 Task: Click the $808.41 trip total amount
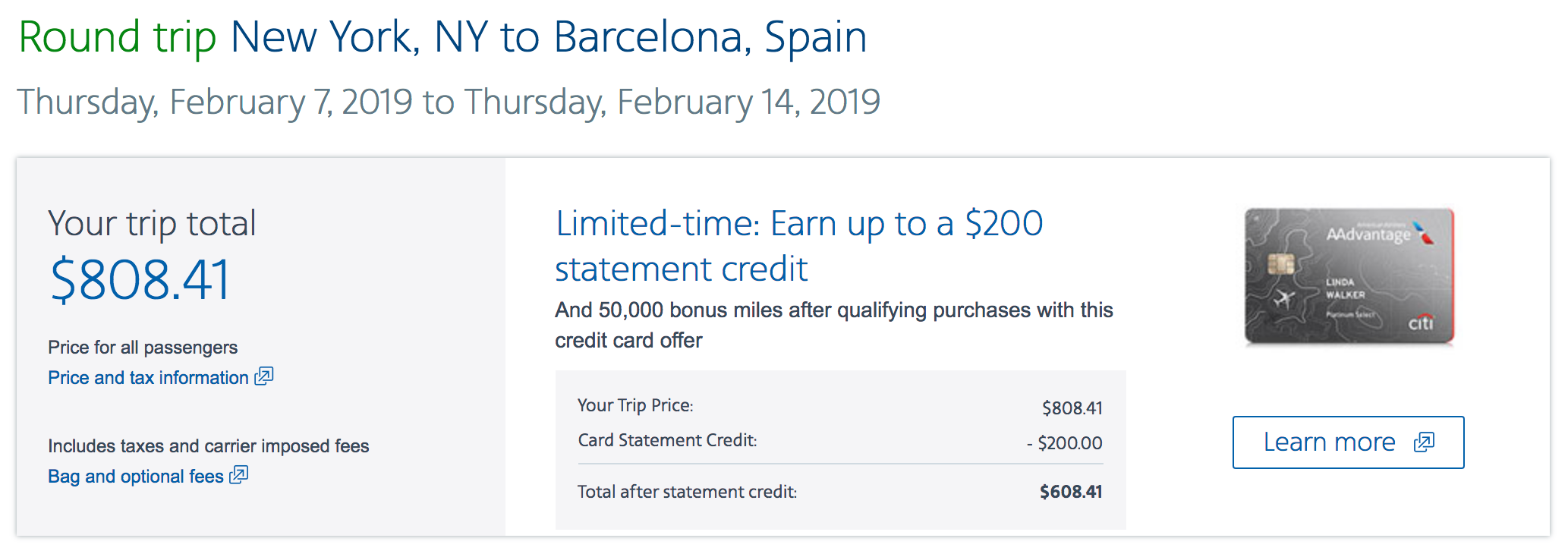(x=140, y=281)
